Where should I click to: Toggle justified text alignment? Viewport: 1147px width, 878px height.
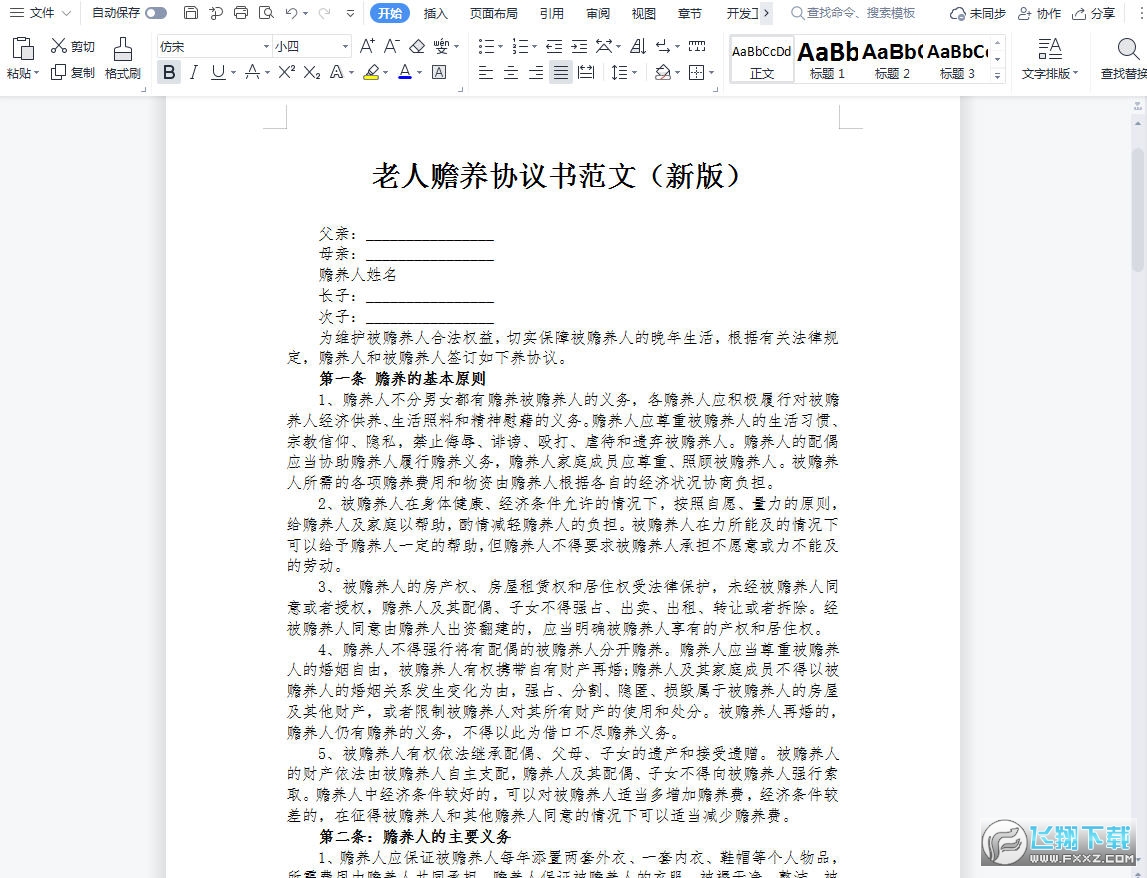coord(560,72)
